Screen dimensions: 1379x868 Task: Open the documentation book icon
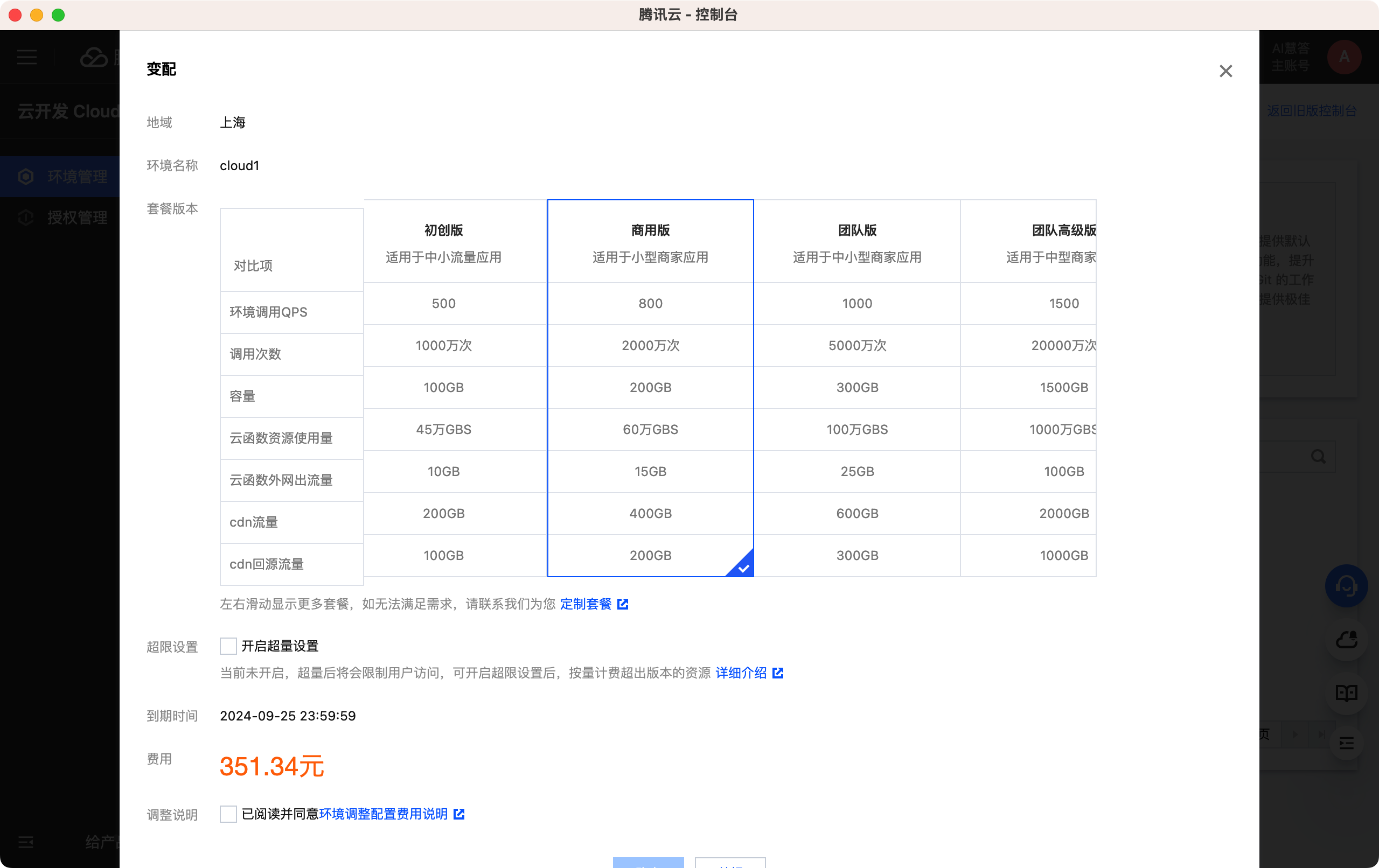click(x=1346, y=693)
